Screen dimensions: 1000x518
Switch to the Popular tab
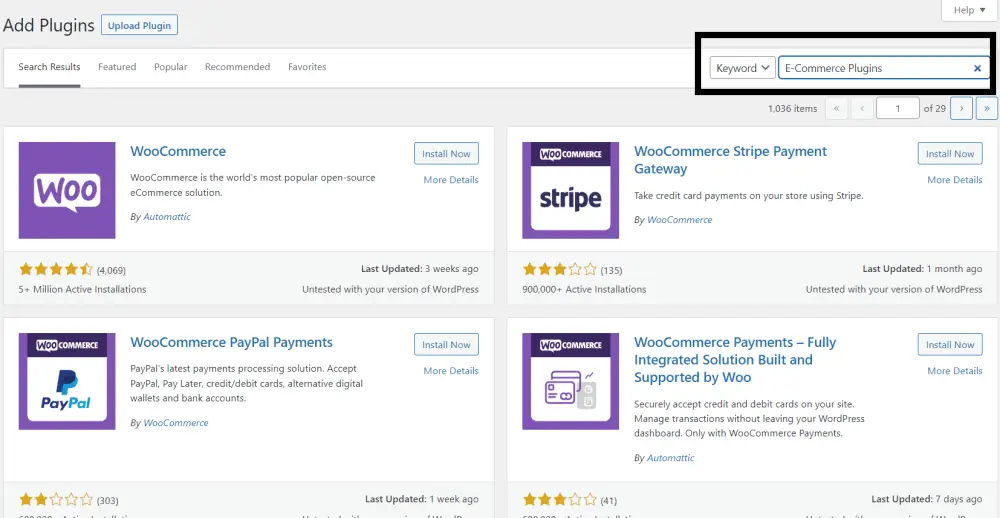pos(171,67)
